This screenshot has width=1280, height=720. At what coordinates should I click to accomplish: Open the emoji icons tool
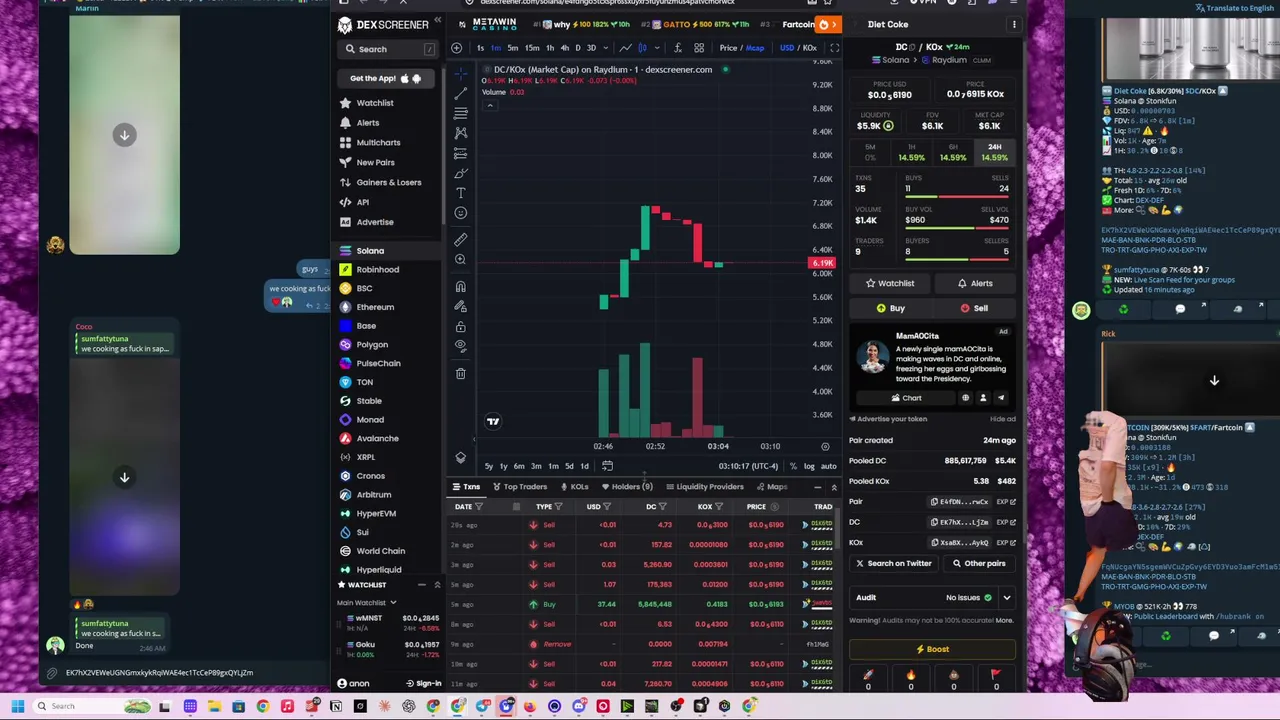(460, 213)
